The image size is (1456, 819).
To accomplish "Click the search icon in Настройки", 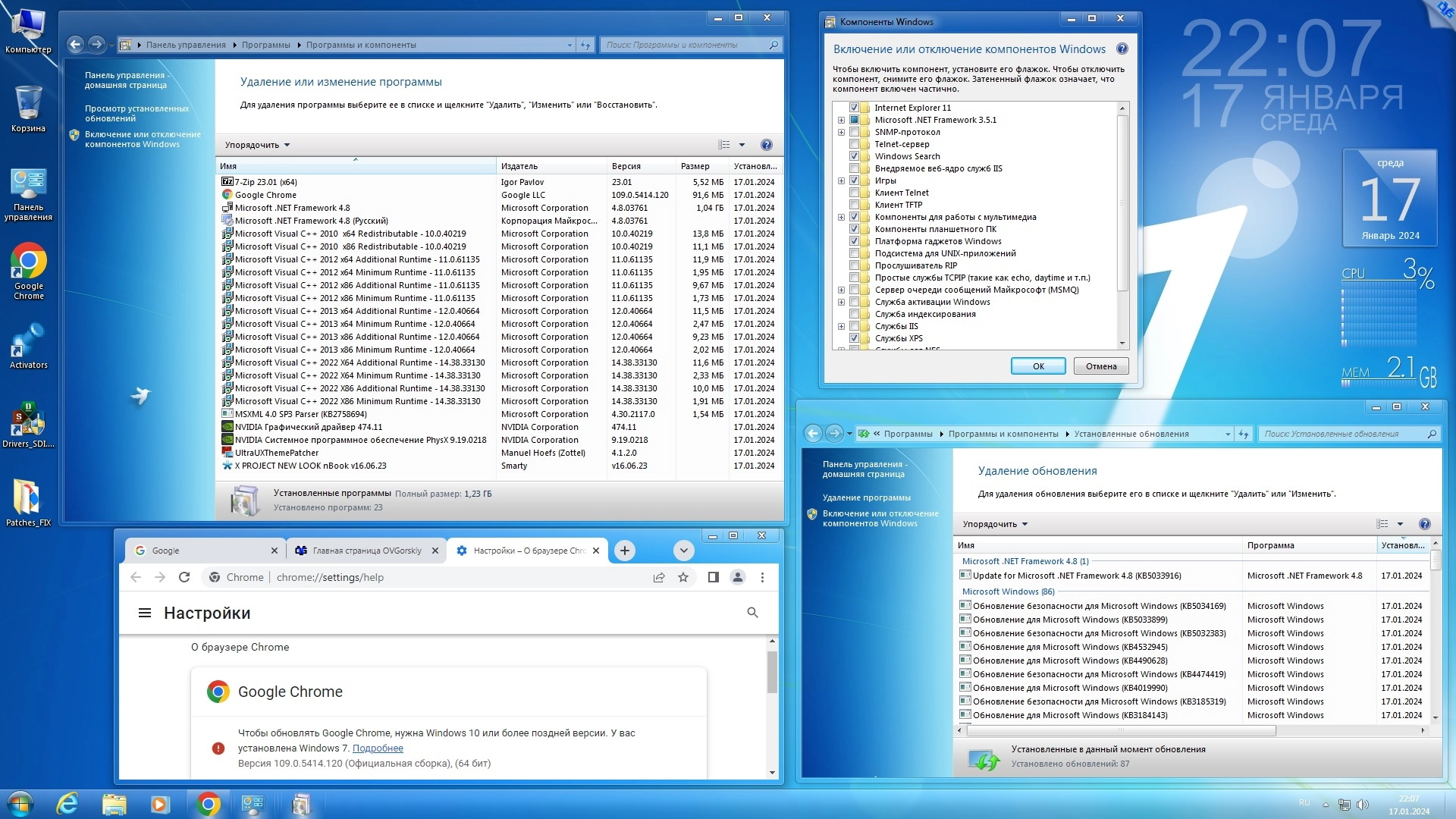I will pos(752,612).
